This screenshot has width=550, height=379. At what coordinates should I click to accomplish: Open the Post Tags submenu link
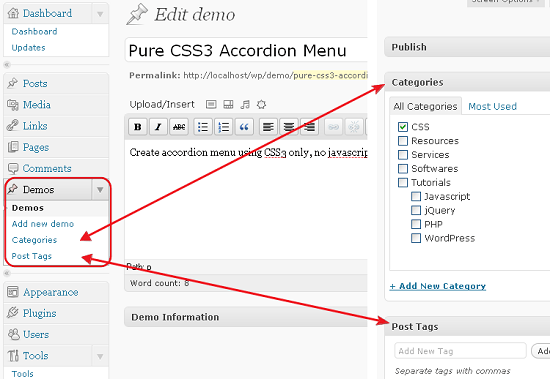pos(32,256)
